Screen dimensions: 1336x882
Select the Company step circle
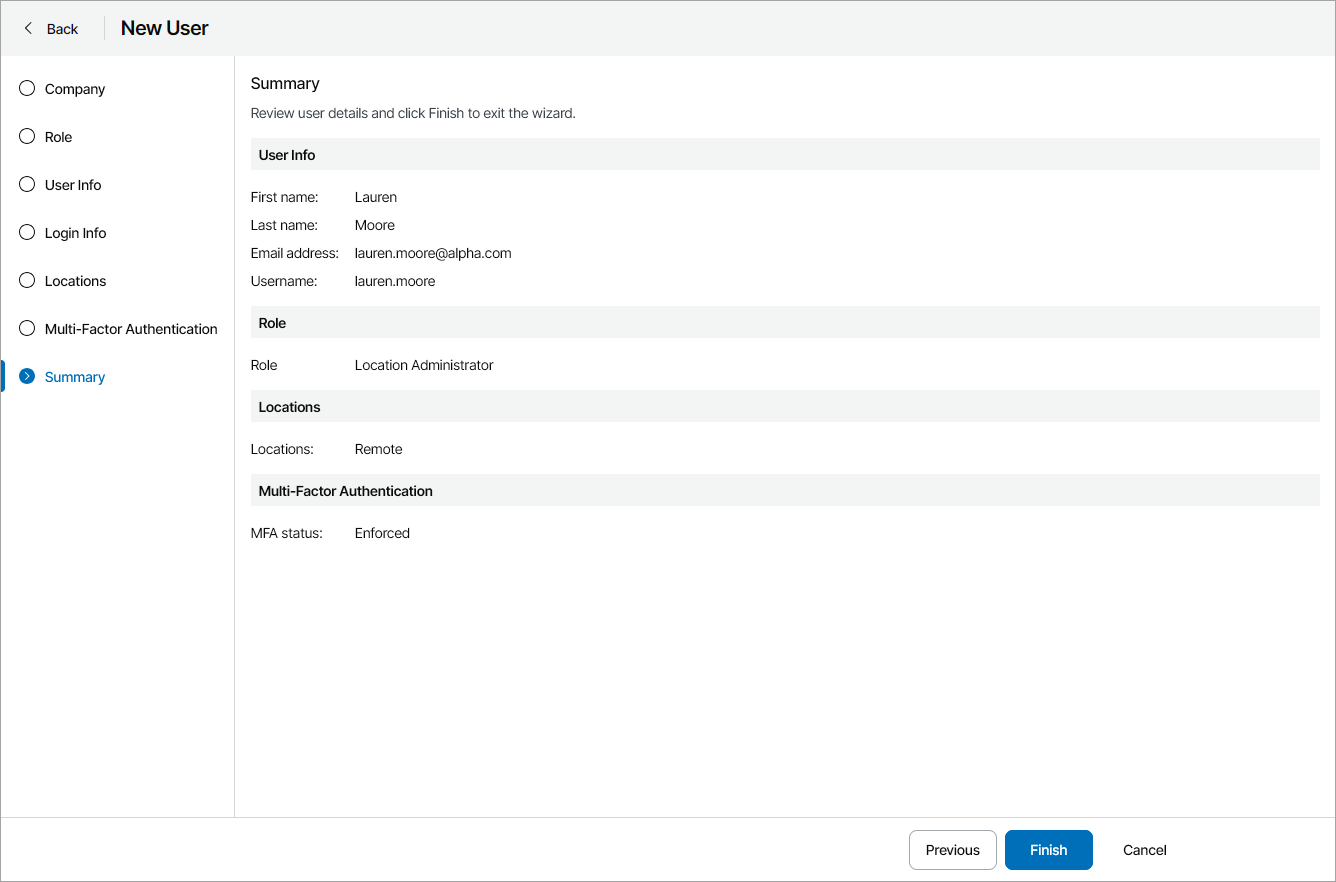26,88
